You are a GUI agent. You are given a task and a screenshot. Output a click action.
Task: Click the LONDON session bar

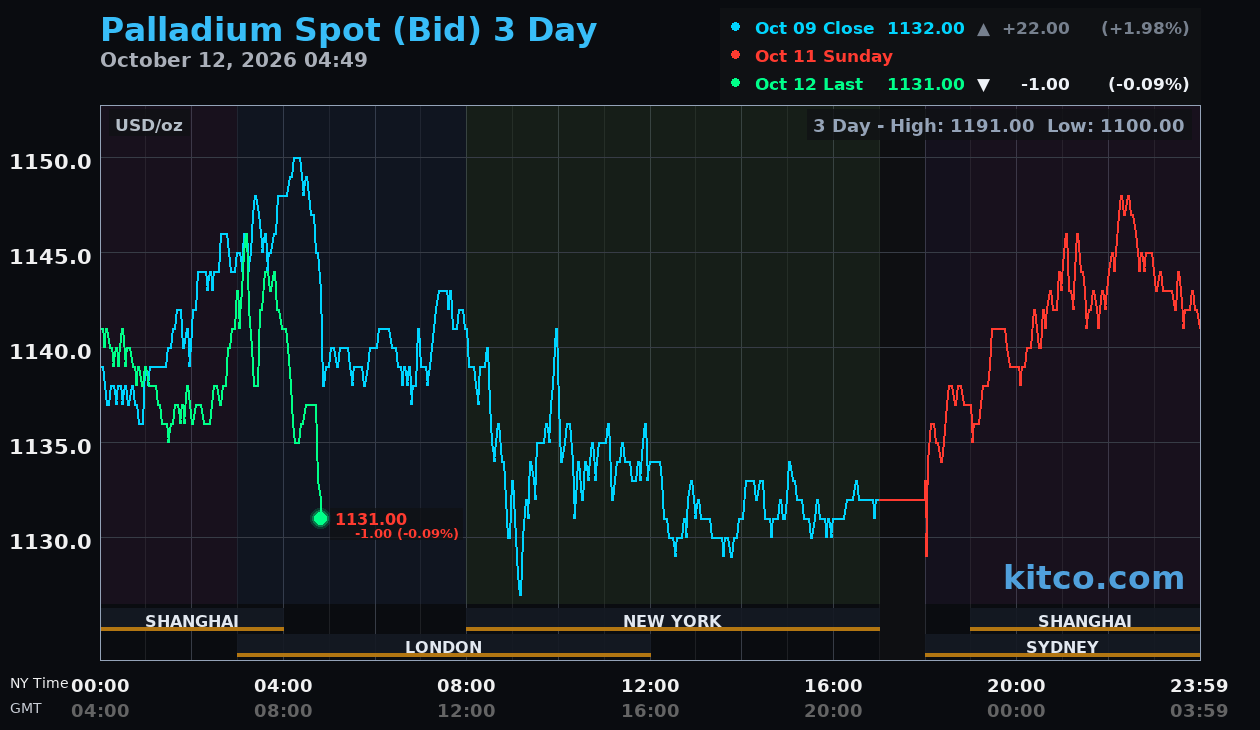(x=444, y=646)
